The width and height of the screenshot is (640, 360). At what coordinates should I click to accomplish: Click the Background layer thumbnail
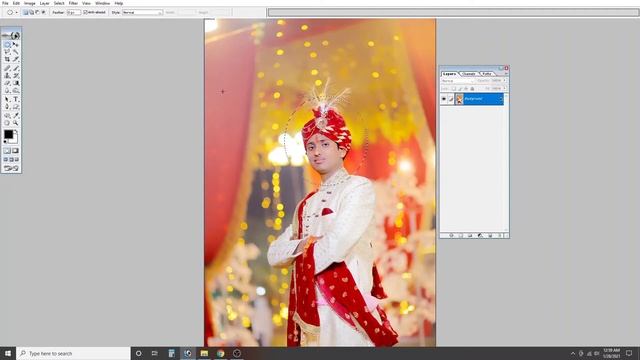459,99
